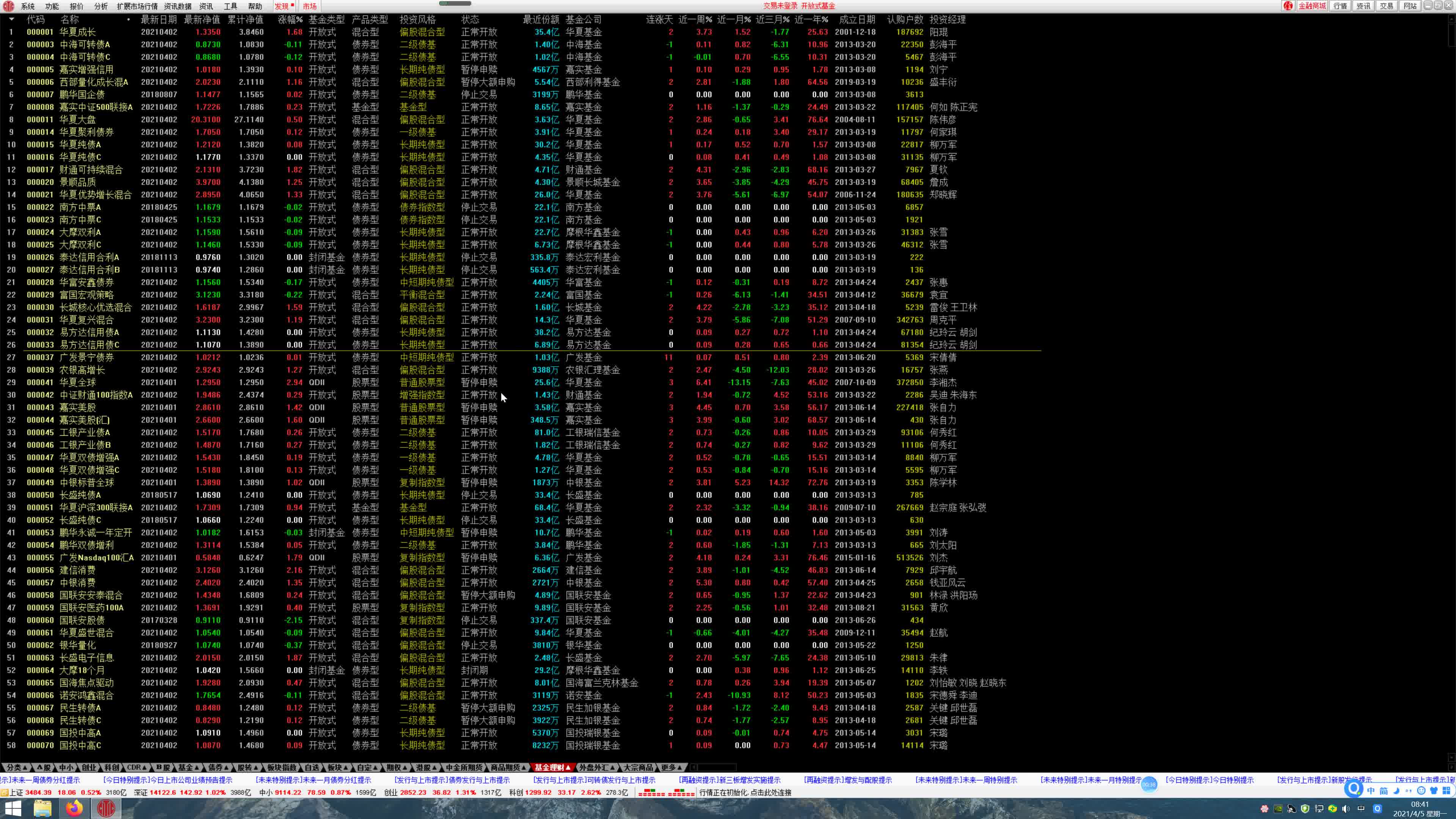This screenshot has width=1456, height=819.
Task: Click the grid toolbox icon on IME bar
Action: click(x=1447, y=791)
